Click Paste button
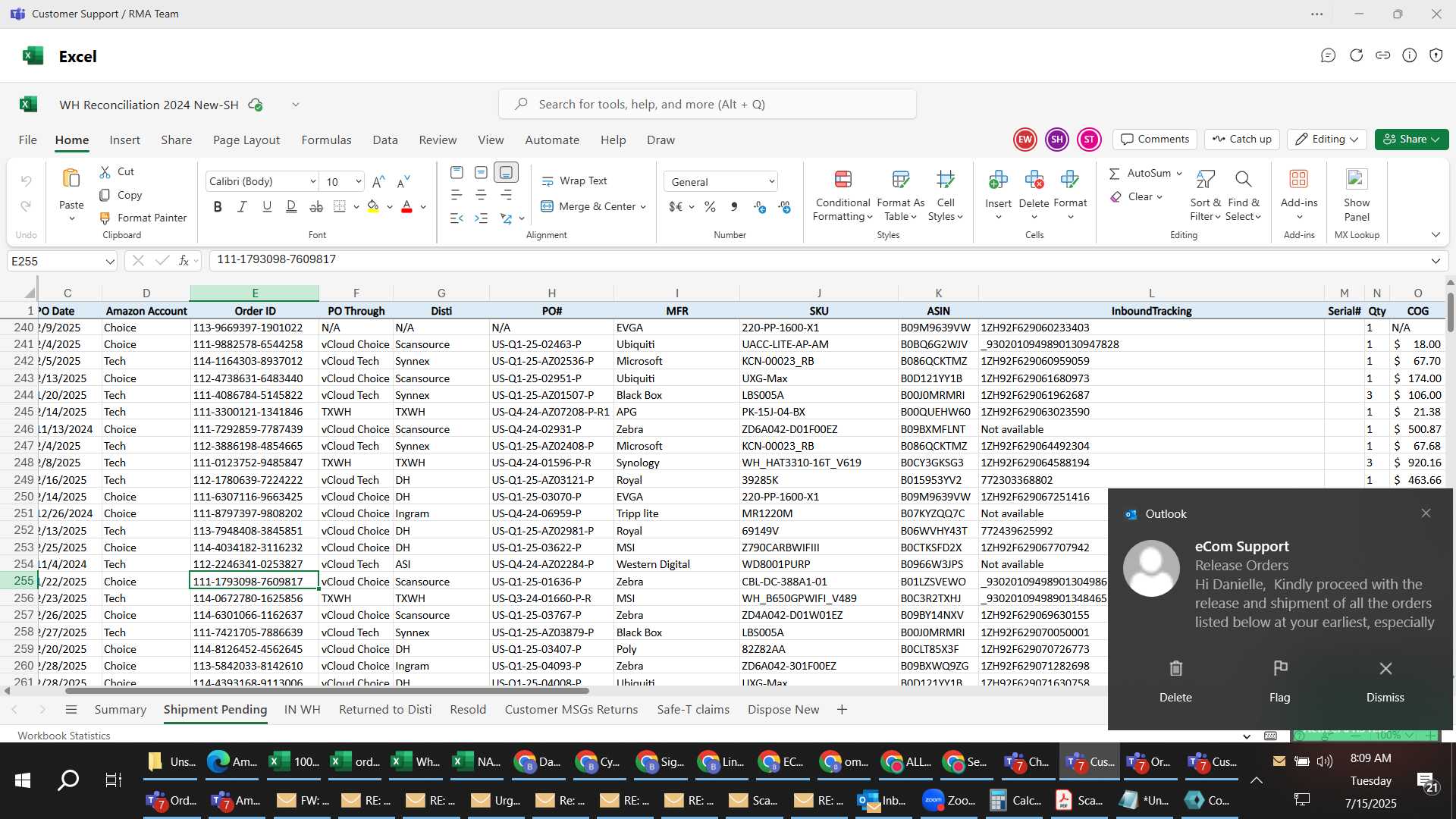 pos(71,195)
